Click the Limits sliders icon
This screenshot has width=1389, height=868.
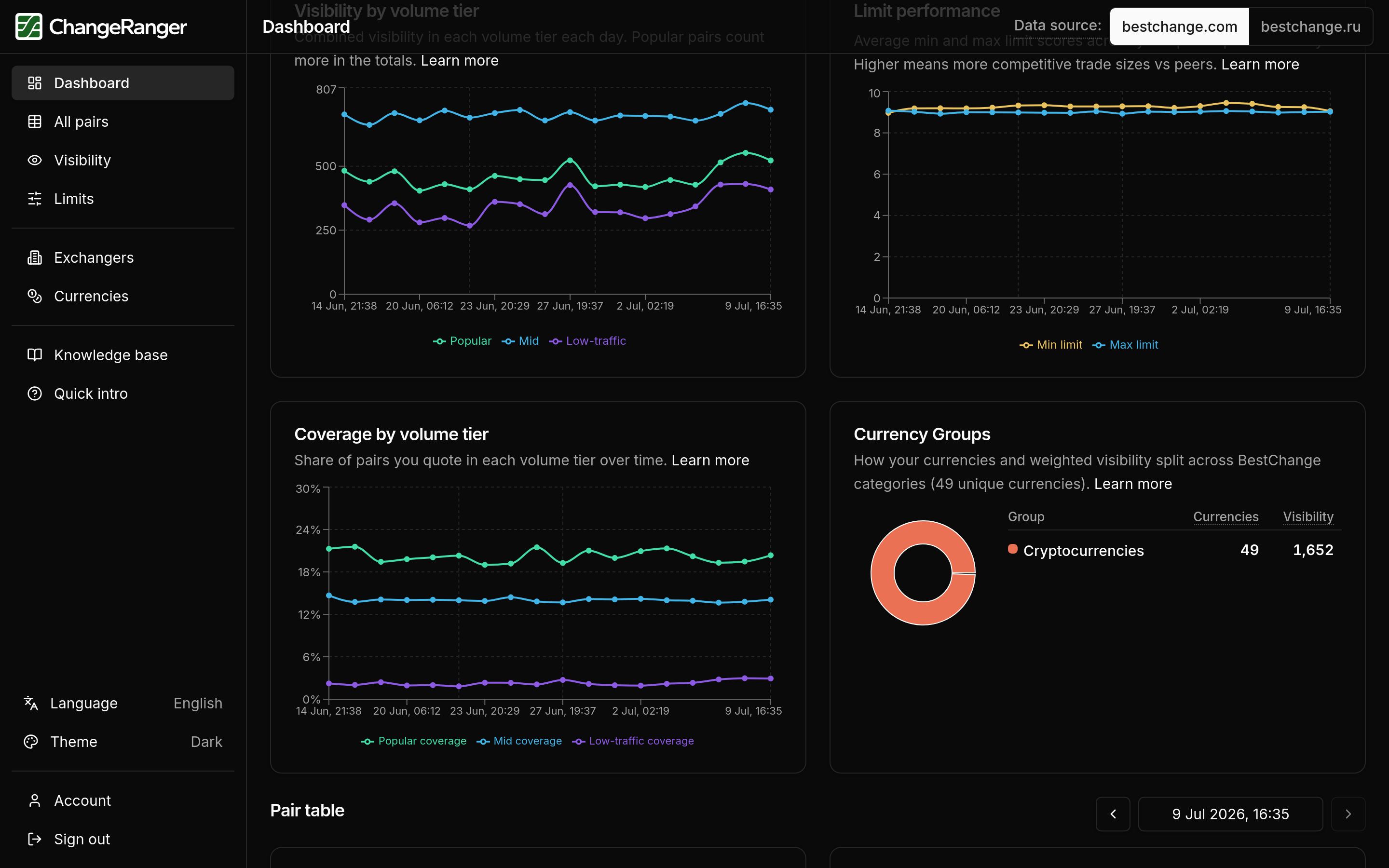click(x=34, y=198)
